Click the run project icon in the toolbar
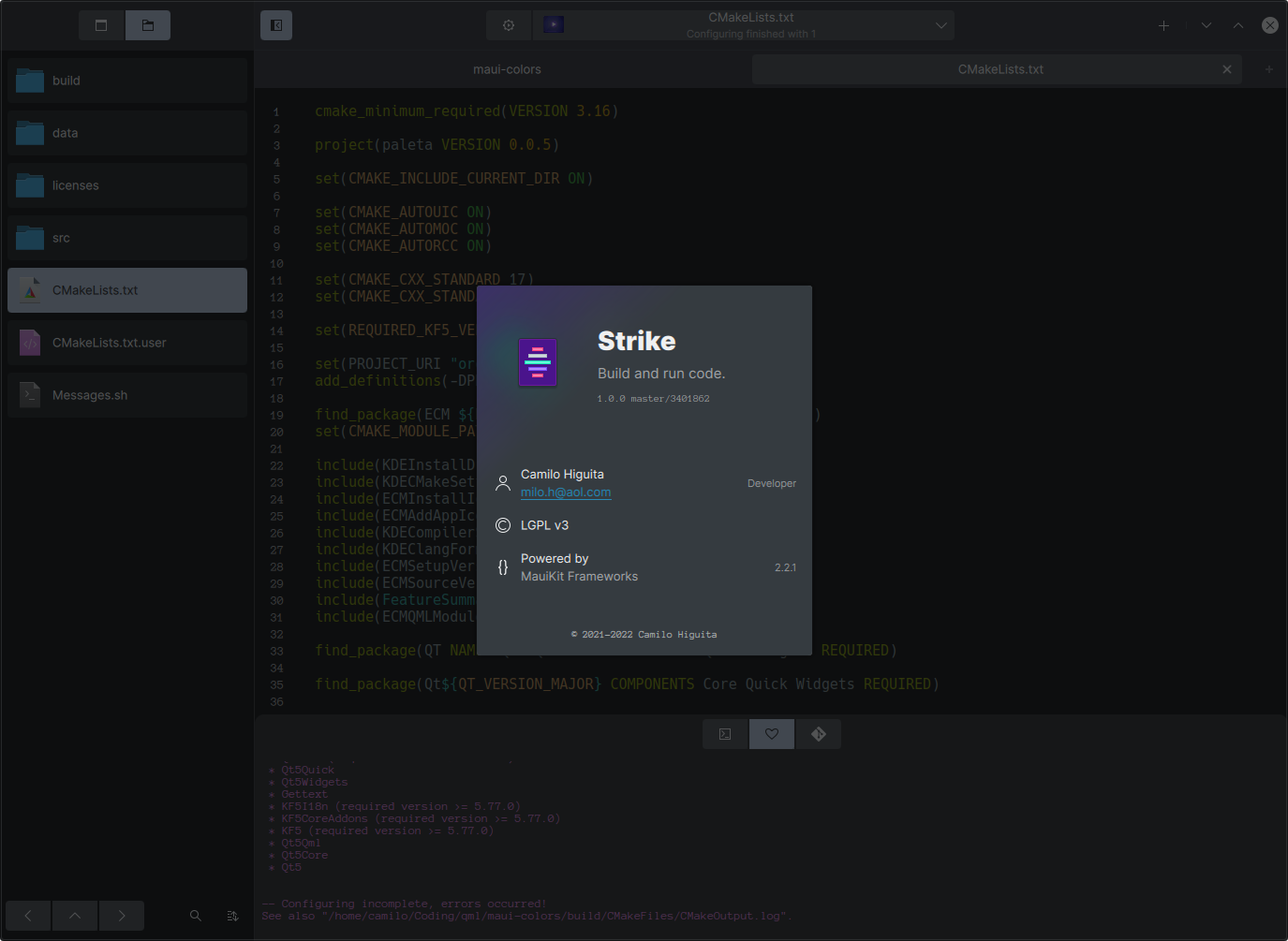 (554, 25)
